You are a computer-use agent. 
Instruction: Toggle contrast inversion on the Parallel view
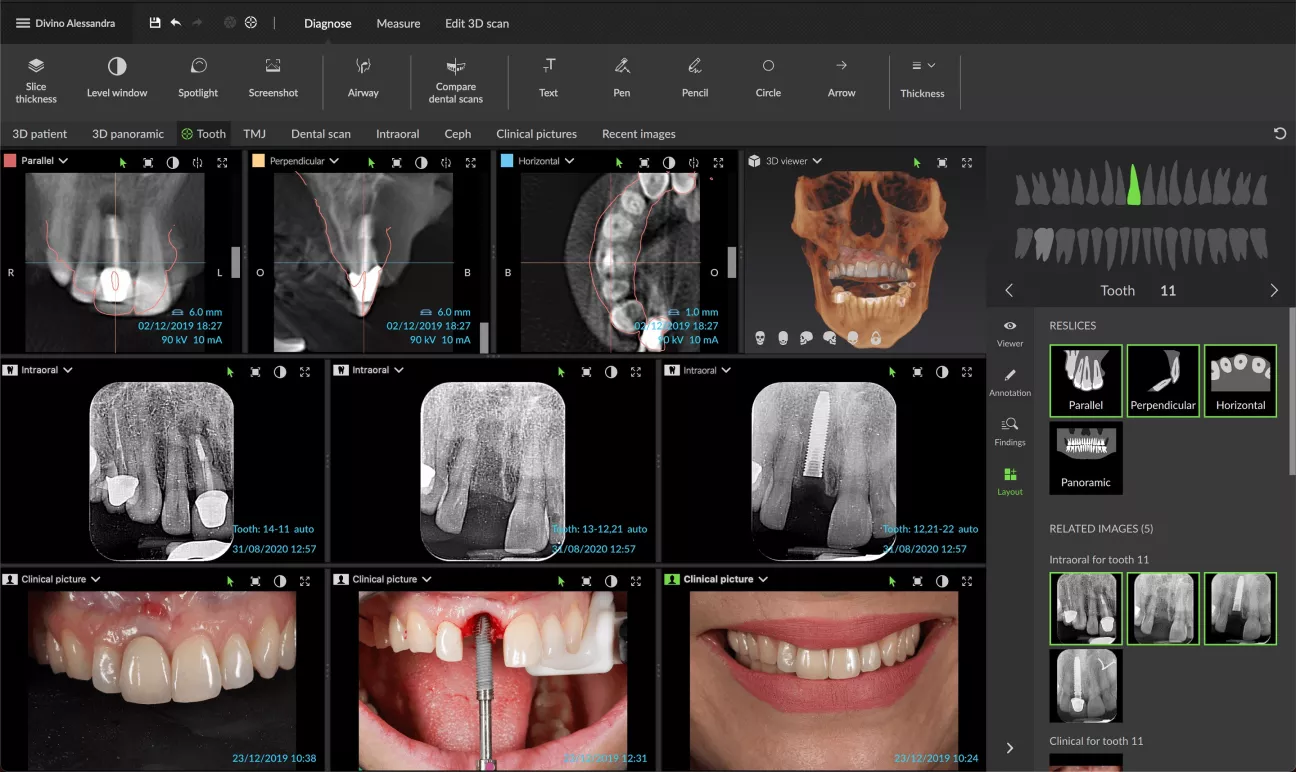tap(171, 161)
